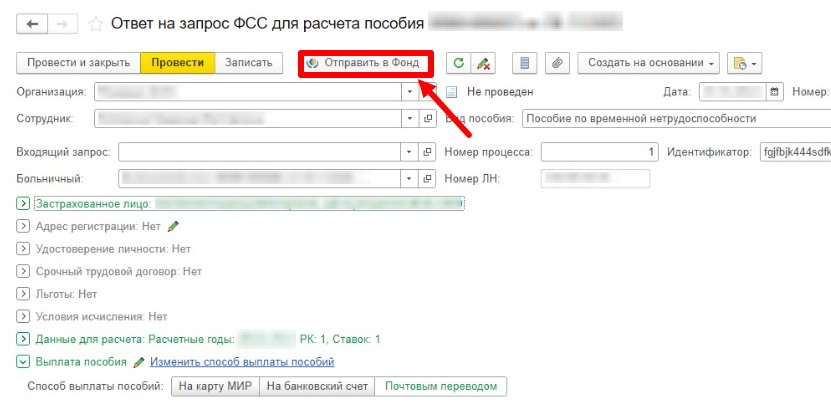Add document to favorites with star

pyautogui.click(x=95, y=24)
